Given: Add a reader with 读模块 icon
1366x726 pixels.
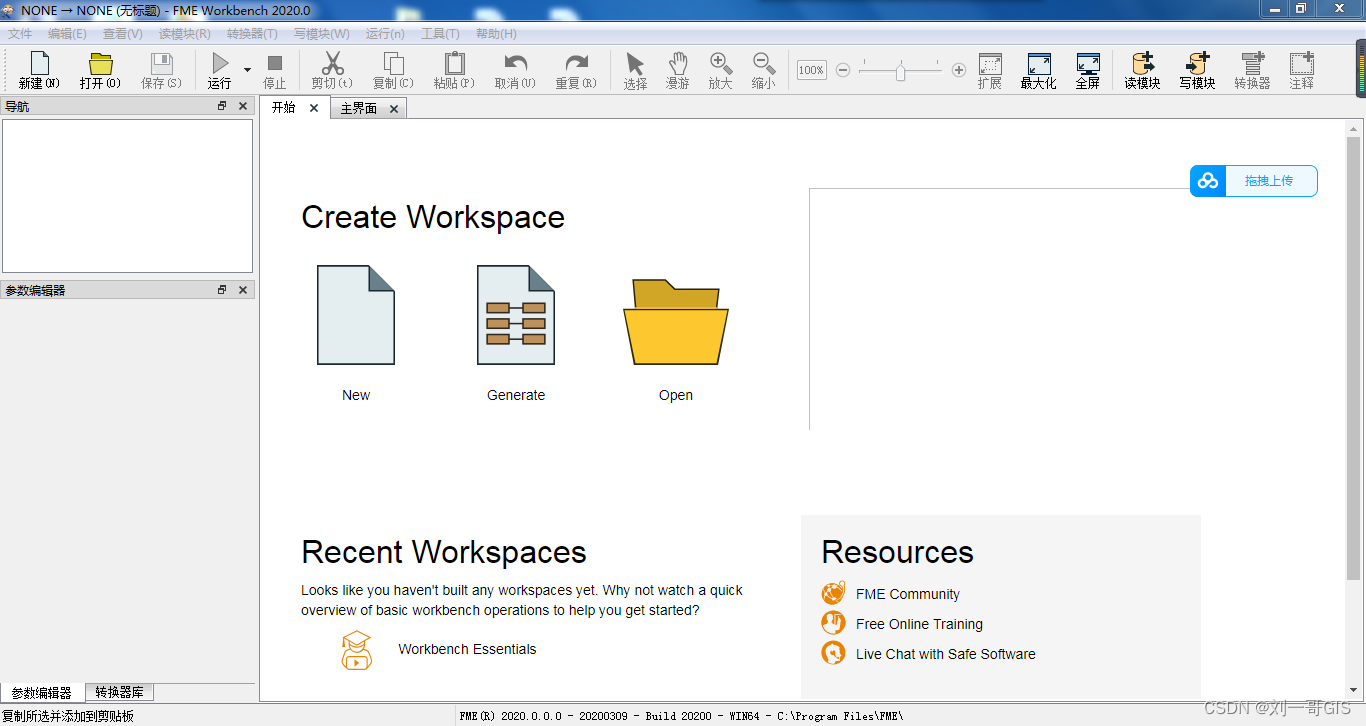Looking at the screenshot, I should (1142, 64).
